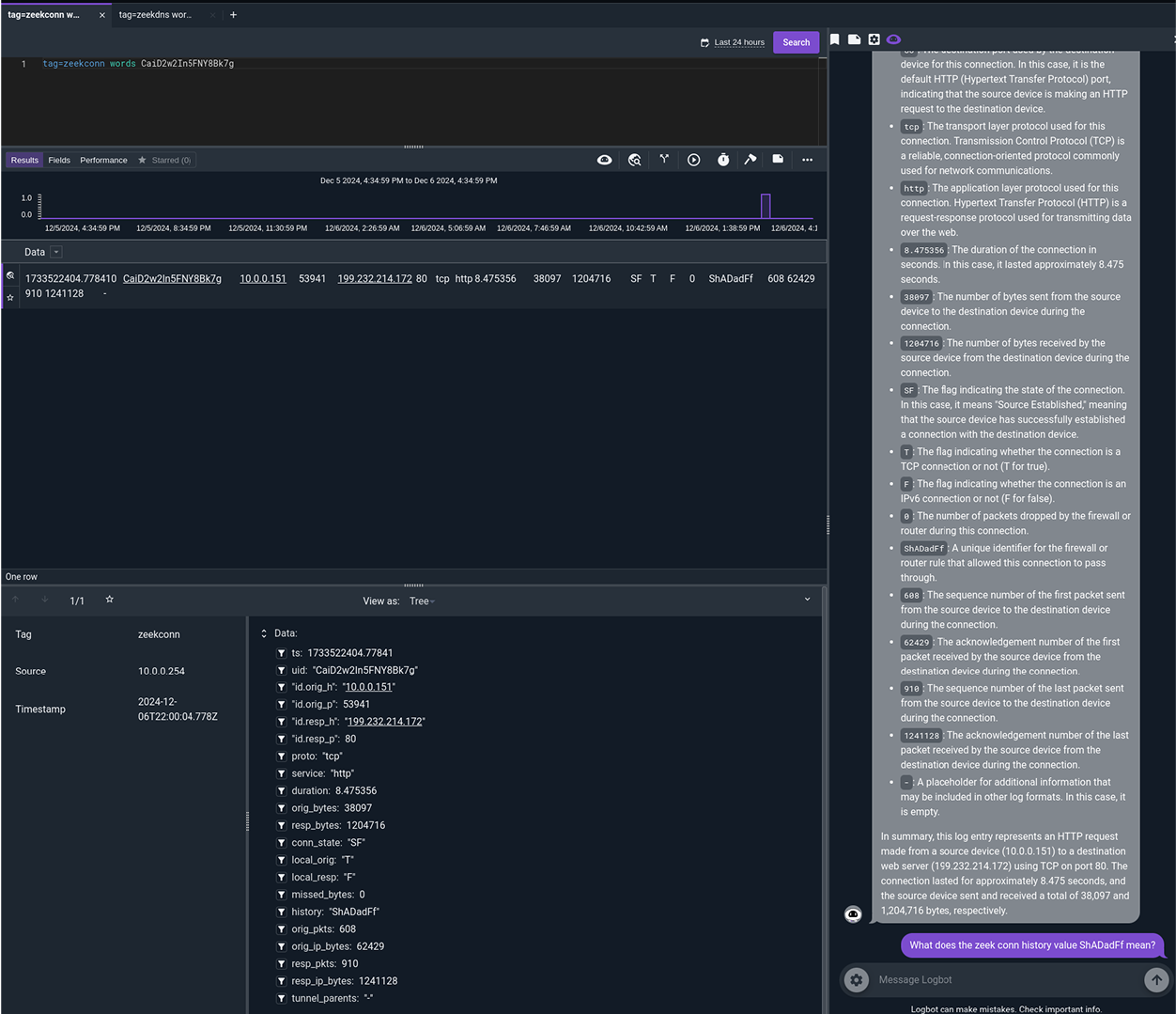Close the tag=zeekconn query tab
Viewport: 1176px width, 1014px height.
(102, 15)
